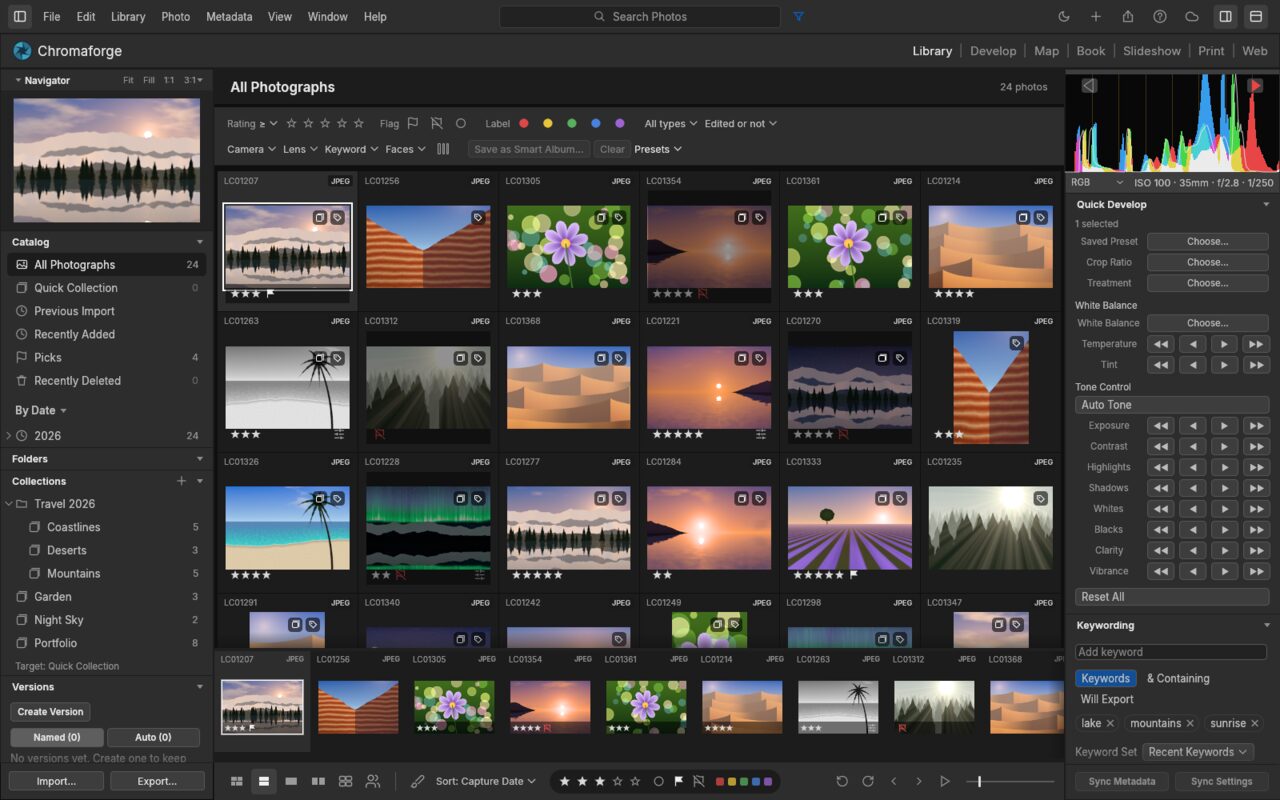The width and height of the screenshot is (1280, 800).
Task: Open the Library menu in menu bar
Action: [x=128, y=17]
